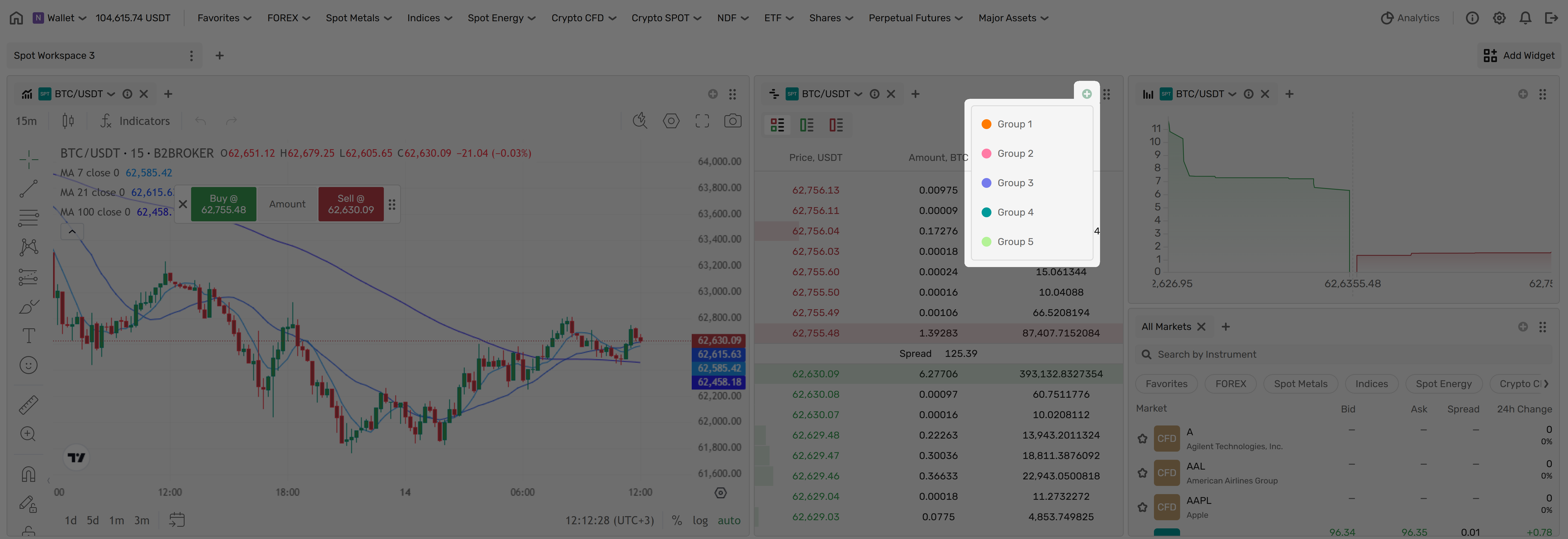Toggle percent scale on chart
Screen dimensions: 1568x539
tap(676, 520)
